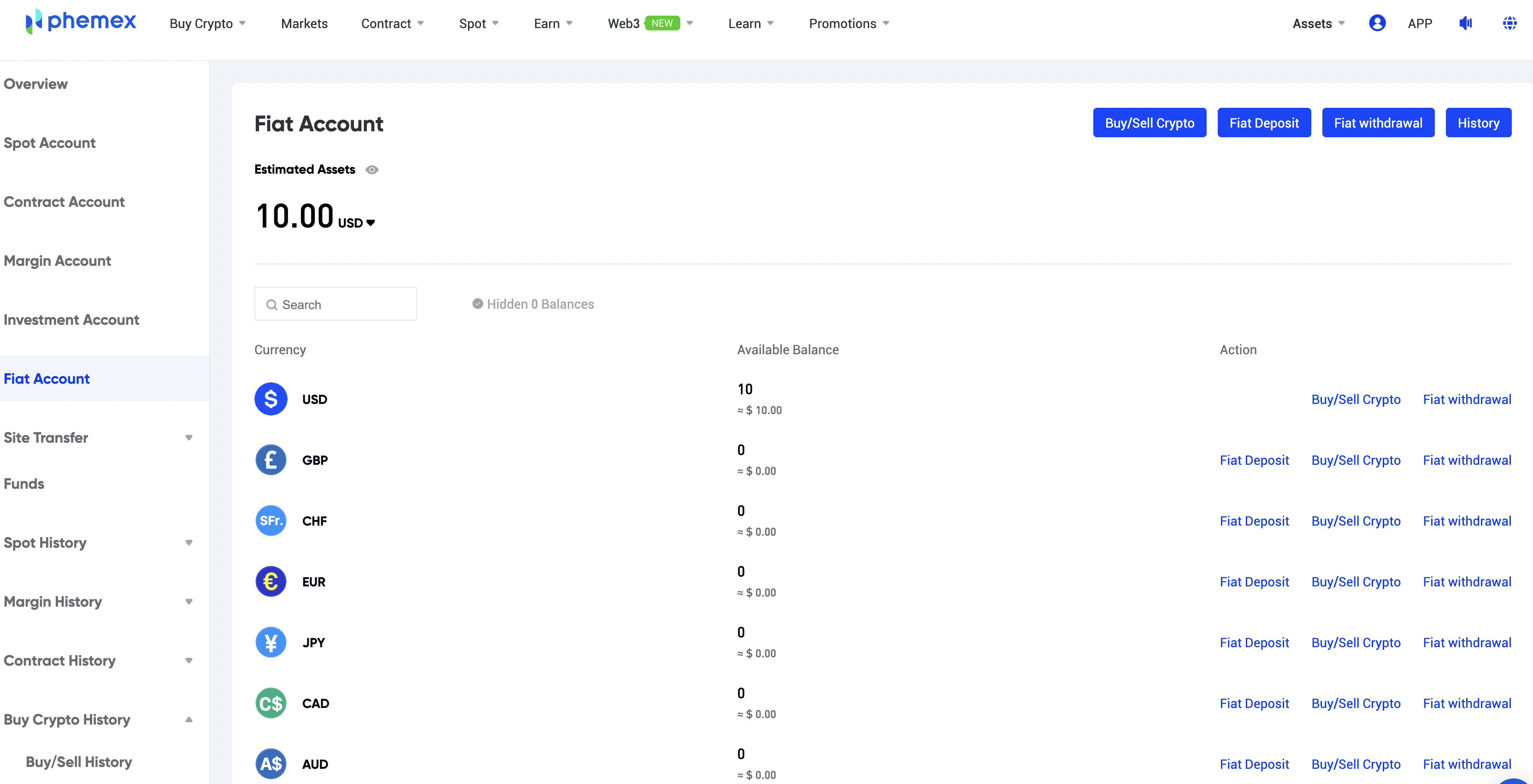Click Fiat Deposit in JPY row
Screen dimensions: 1533x784
[x=1254, y=643]
